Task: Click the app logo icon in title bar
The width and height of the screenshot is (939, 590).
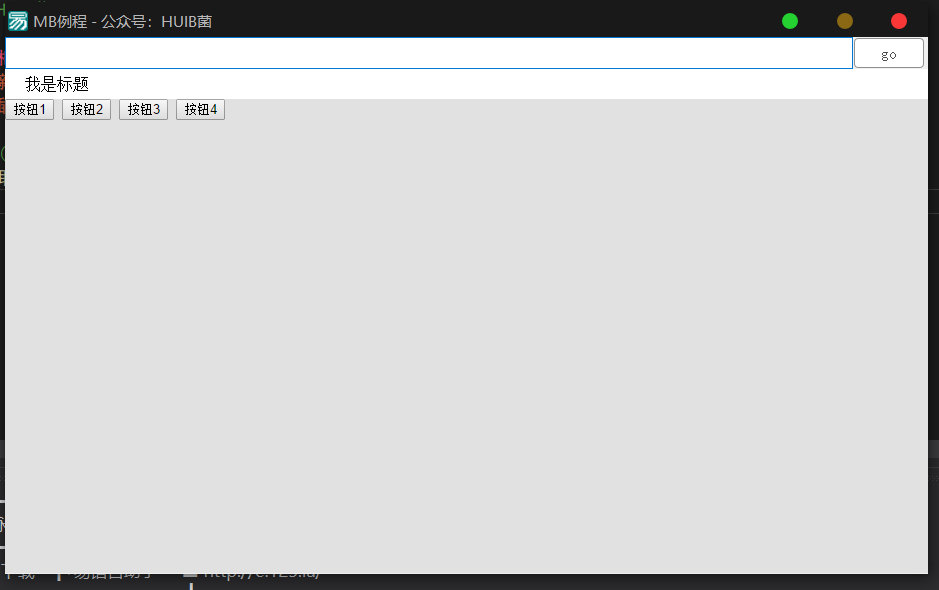Action: click(18, 21)
